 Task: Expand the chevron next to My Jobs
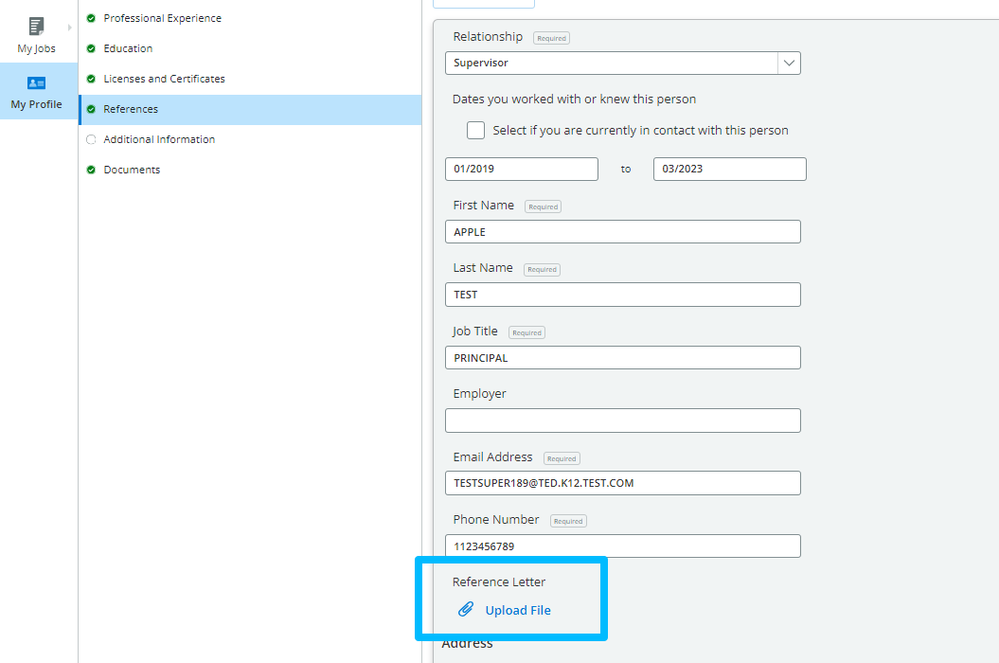point(69,27)
